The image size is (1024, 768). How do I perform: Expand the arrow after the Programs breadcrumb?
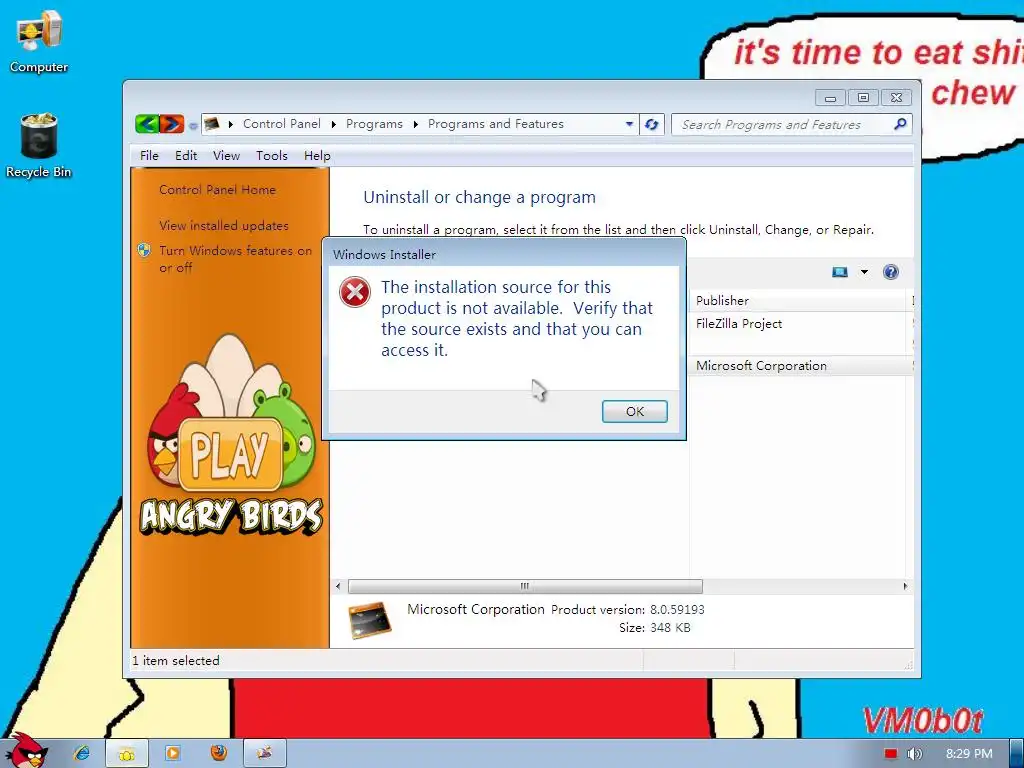point(415,124)
